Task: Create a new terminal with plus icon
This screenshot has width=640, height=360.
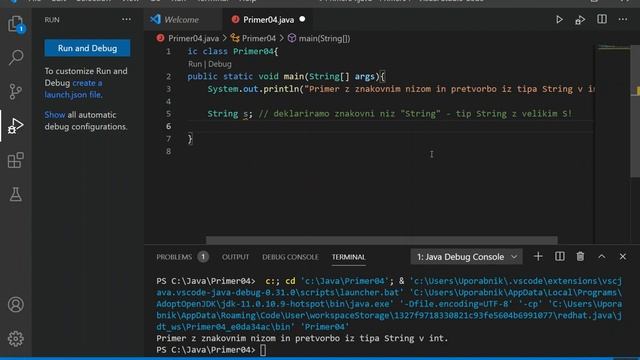Action: pos(538,256)
